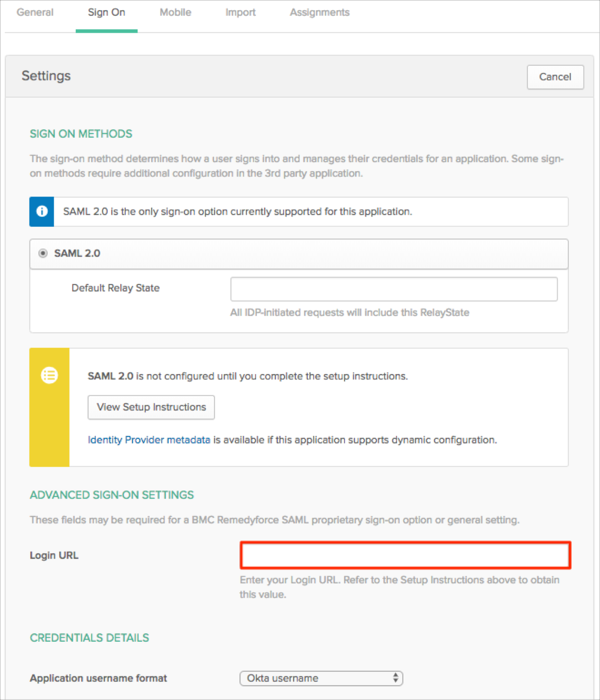
Task: Select the Sign On tab
Action: click(x=106, y=13)
